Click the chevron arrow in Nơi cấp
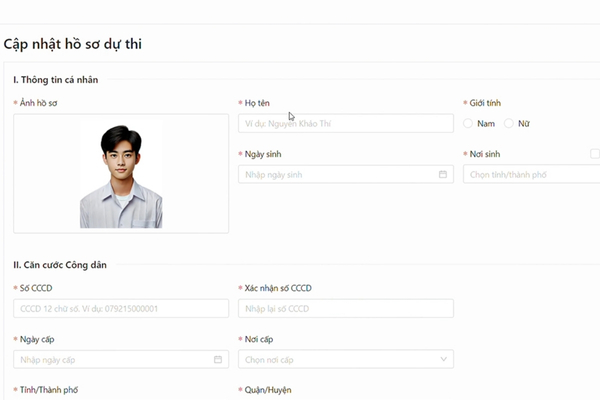 (x=443, y=359)
